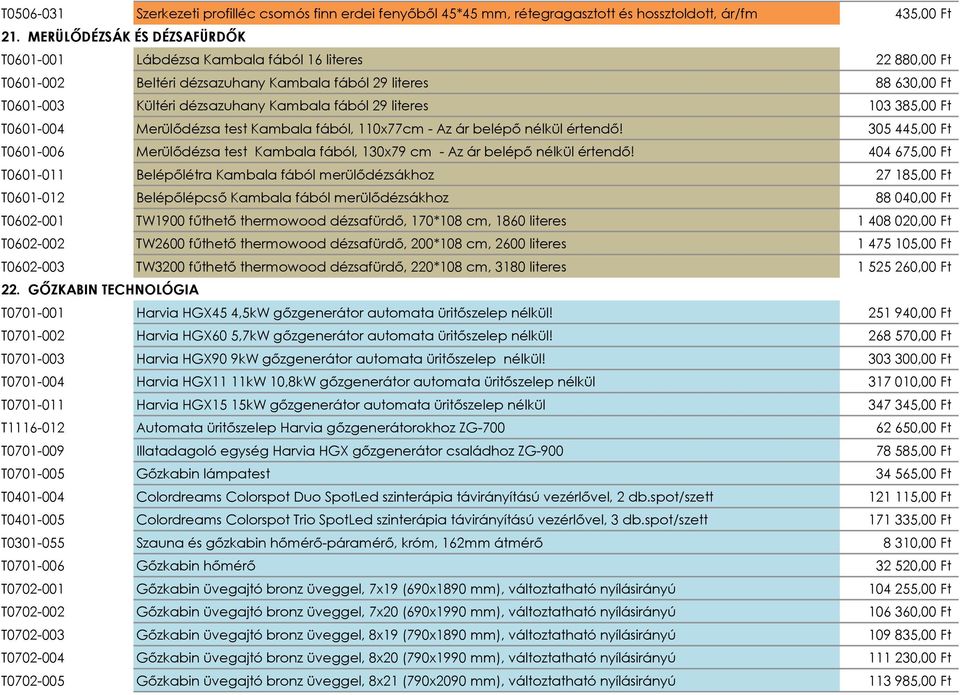Select Harvia HGX60 5,7kW gőzgenerátor row

(487, 336)
